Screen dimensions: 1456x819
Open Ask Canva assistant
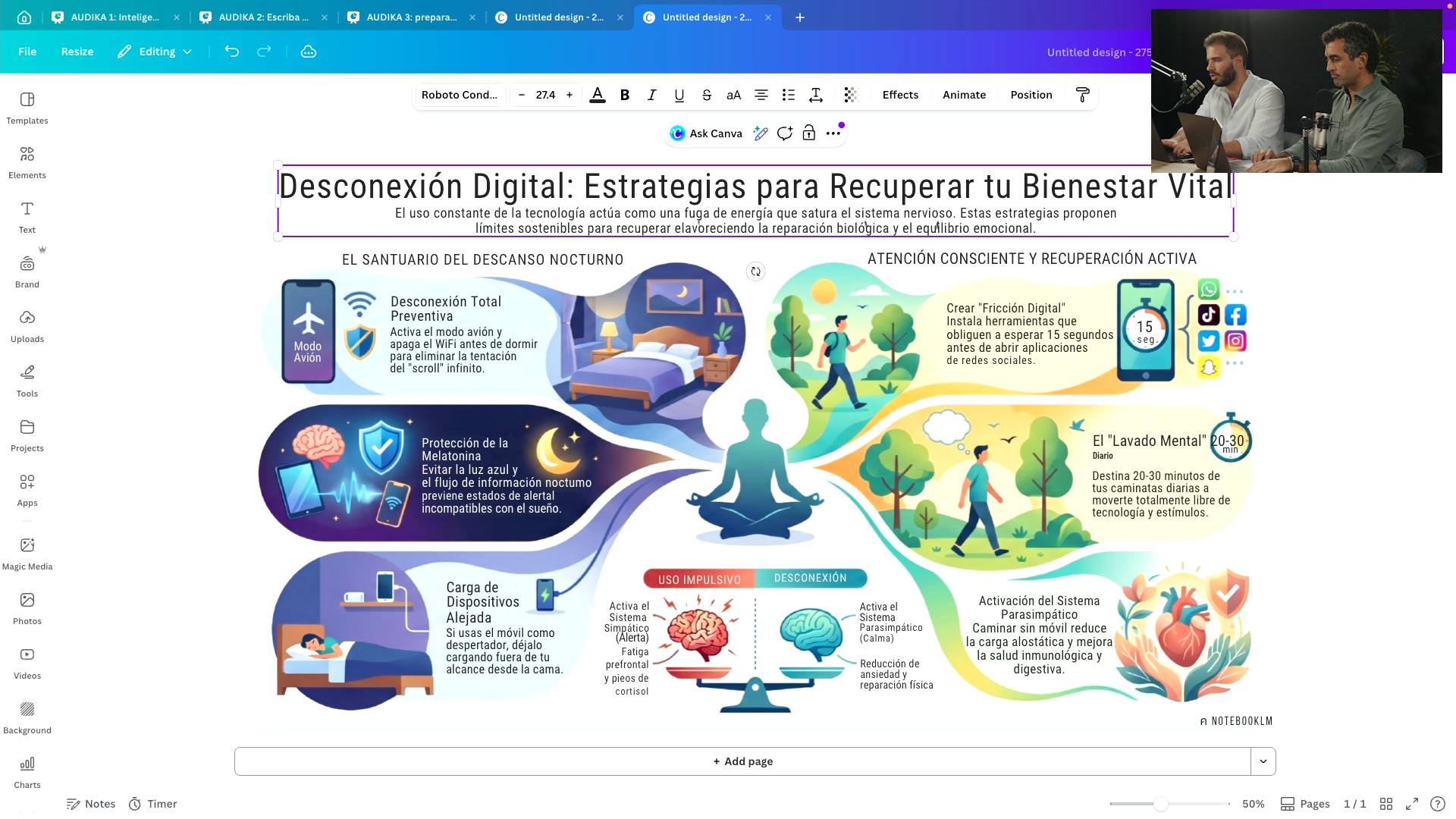pyautogui.click(x=706, y=133)
